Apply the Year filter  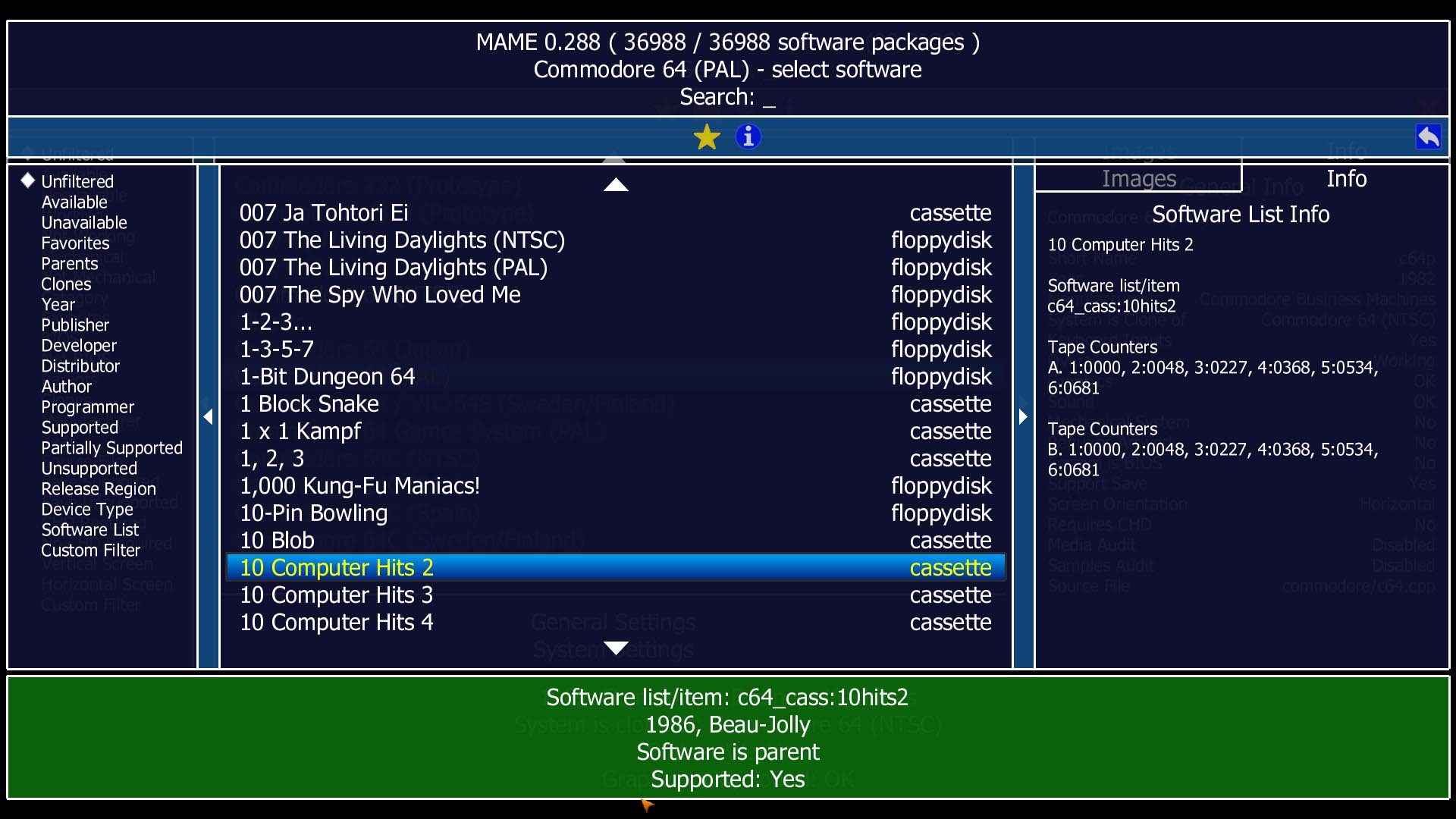coord(58,304)
